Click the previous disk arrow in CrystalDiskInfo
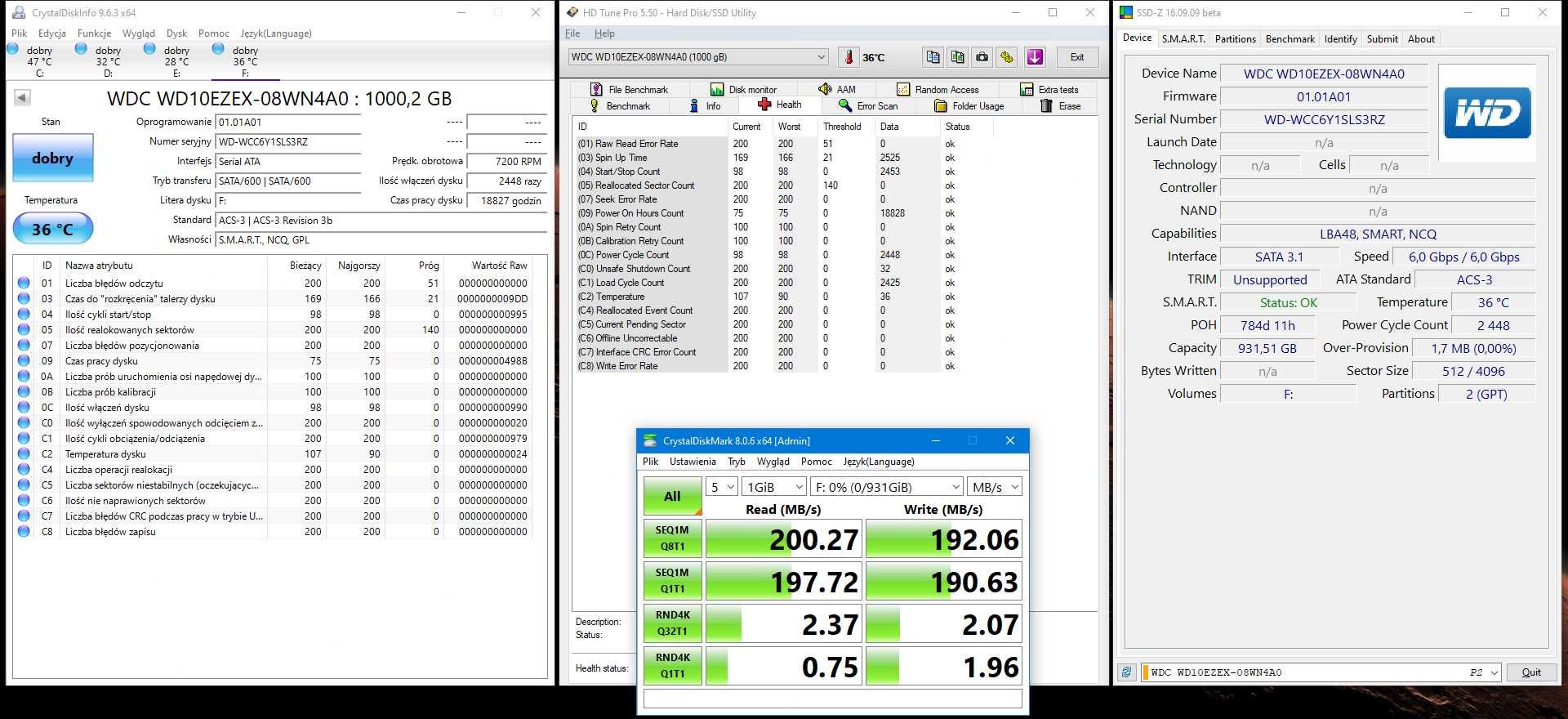1568x719 pixels. click(22, 98)
